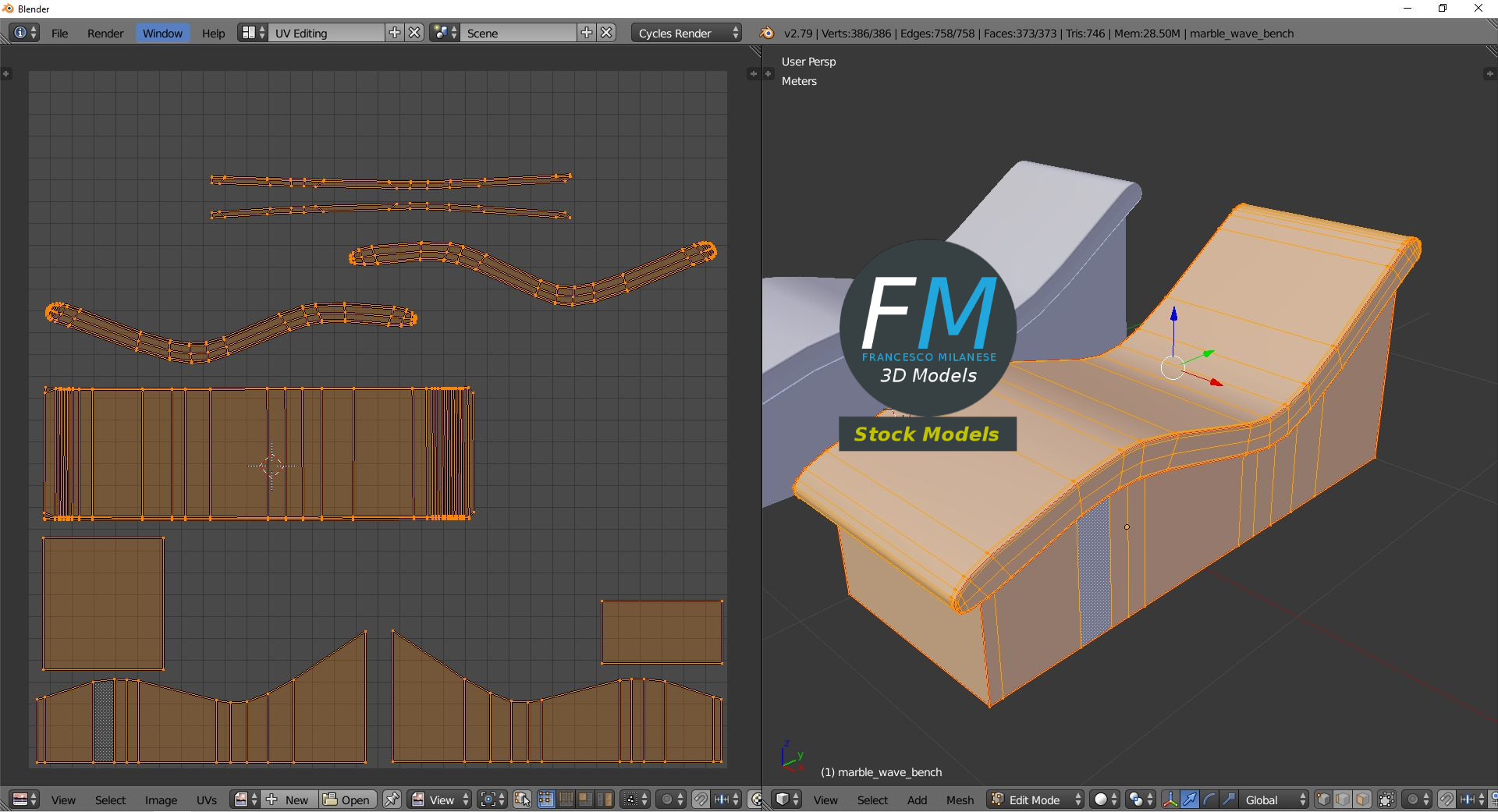Click Open to load an image
Image resolution: width=1498 pixels, height=812 pixels.
(x=347, y=800)
